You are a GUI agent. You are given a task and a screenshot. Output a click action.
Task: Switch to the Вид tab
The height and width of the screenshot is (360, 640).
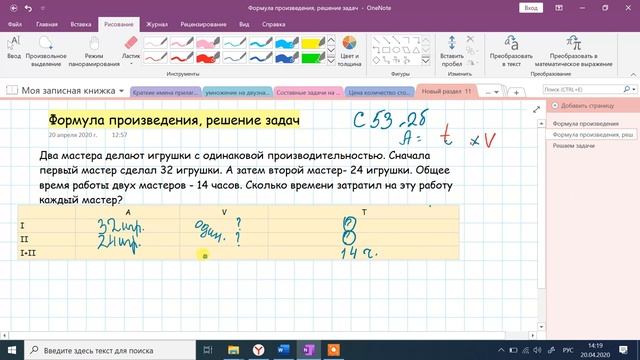tap(244, 24)
